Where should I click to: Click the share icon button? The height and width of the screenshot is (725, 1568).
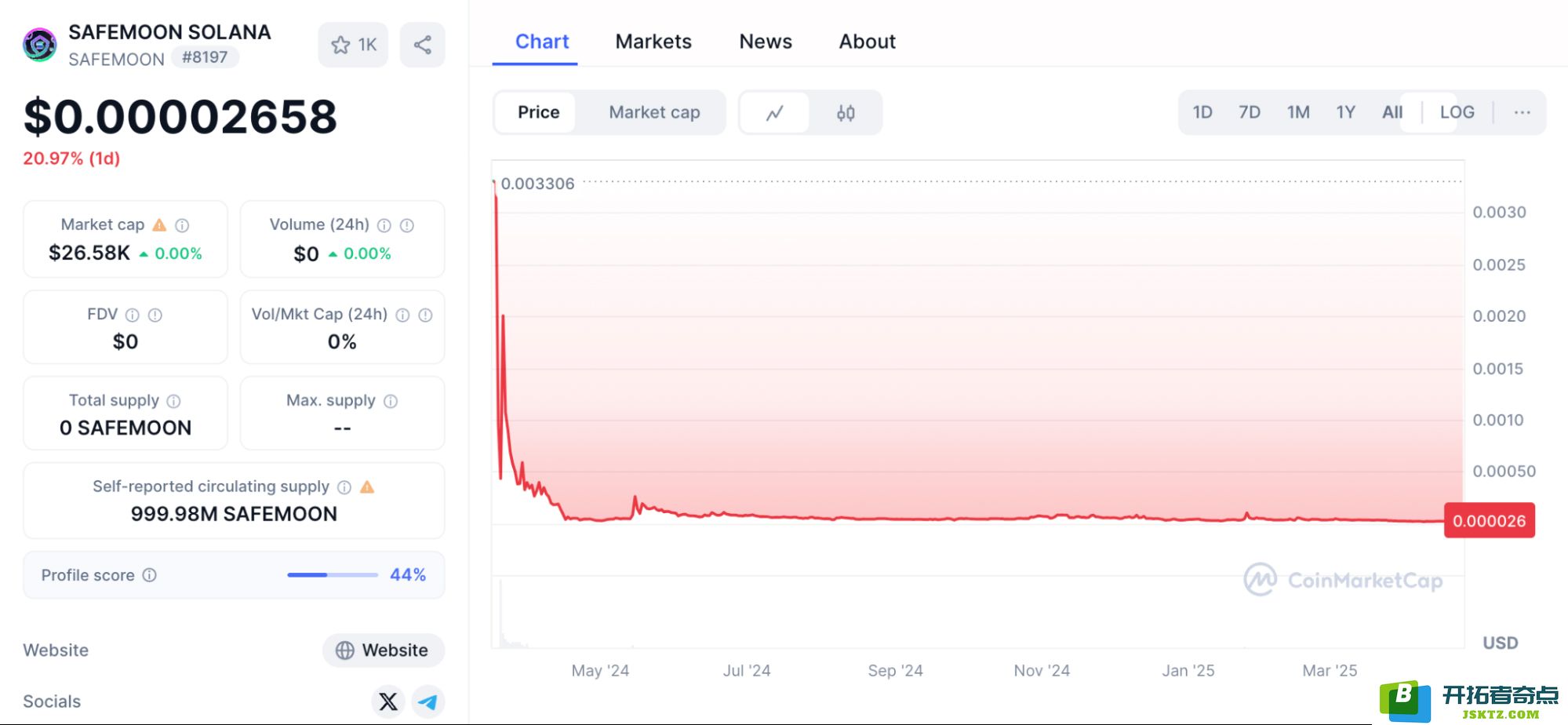(x=422, y=45)
